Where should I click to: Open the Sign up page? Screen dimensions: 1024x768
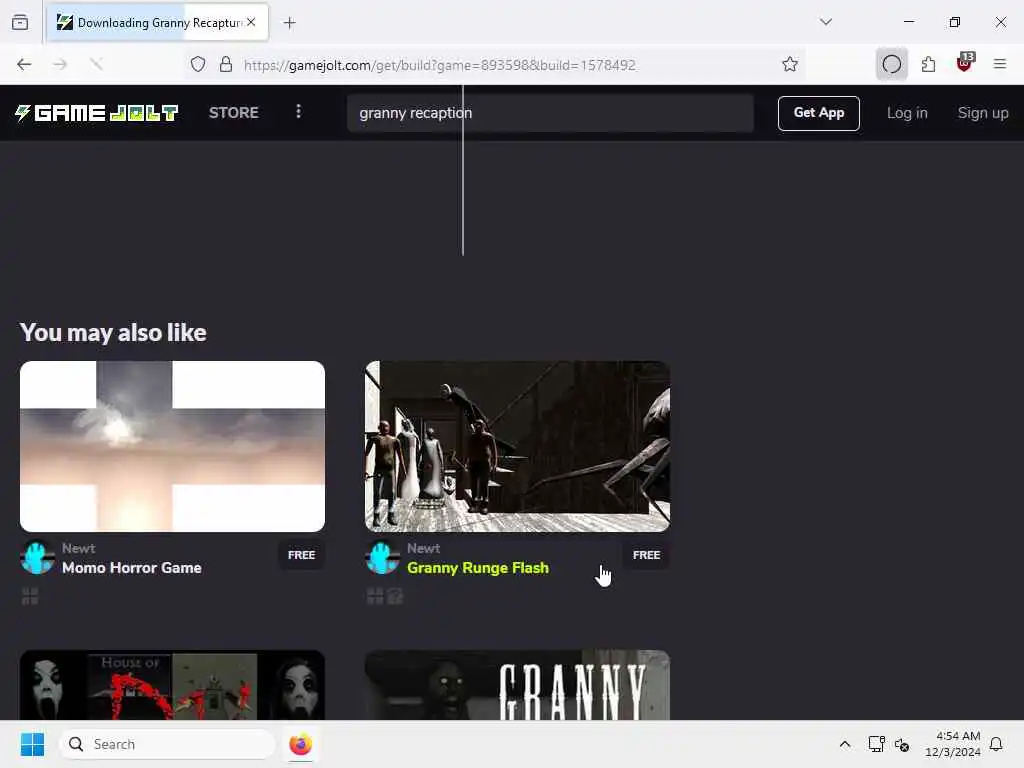(983, 113)
